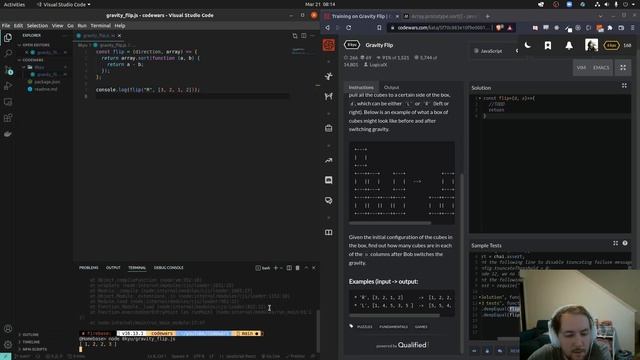Expand the Sample Tests editor fullscreen

pos(616,243)
